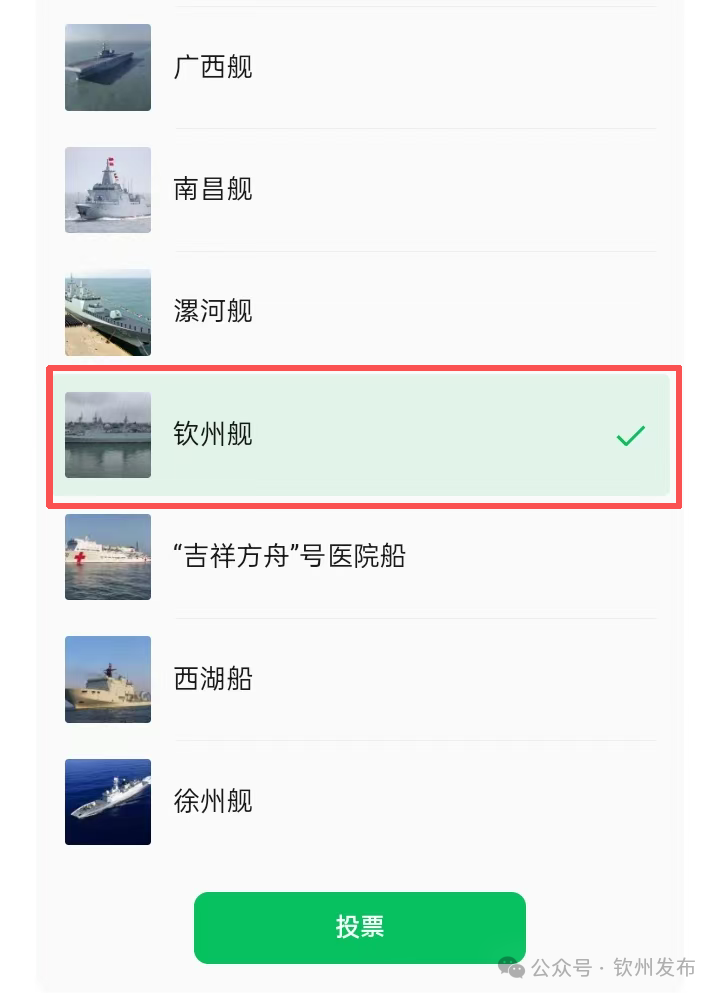Click the 钦州舰 option label text
Image resolution: width=719 pixels, height=997 pixels.
click(x=213, y=435)
